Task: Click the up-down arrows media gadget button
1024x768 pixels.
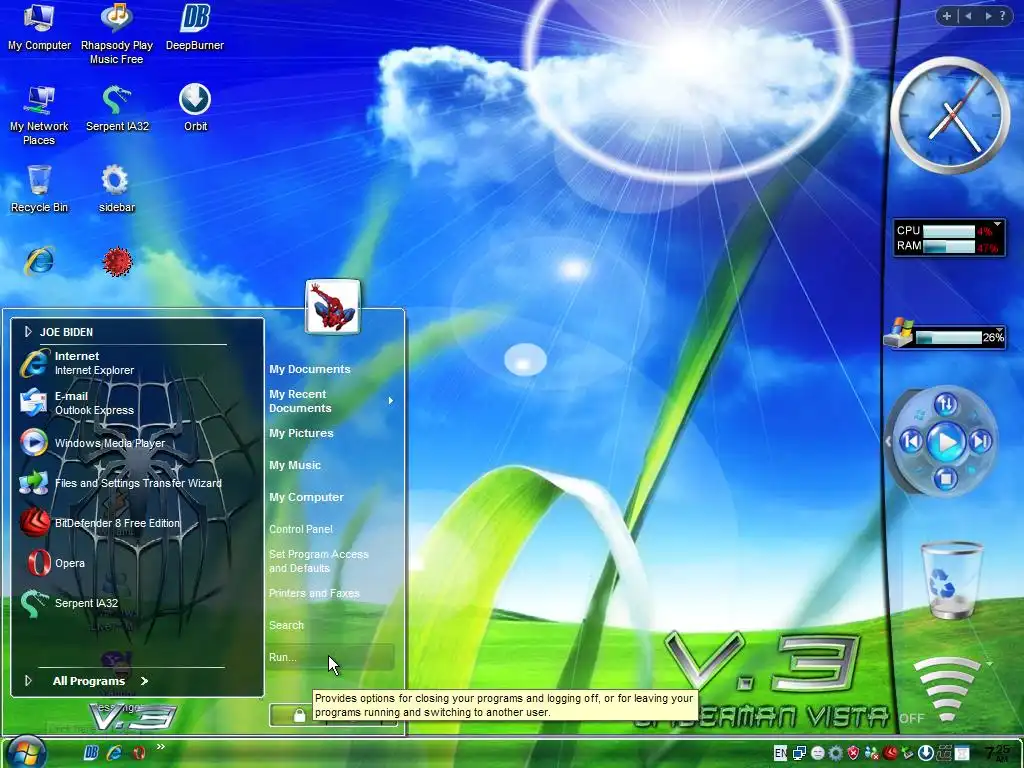Action: tap(946, 404)
